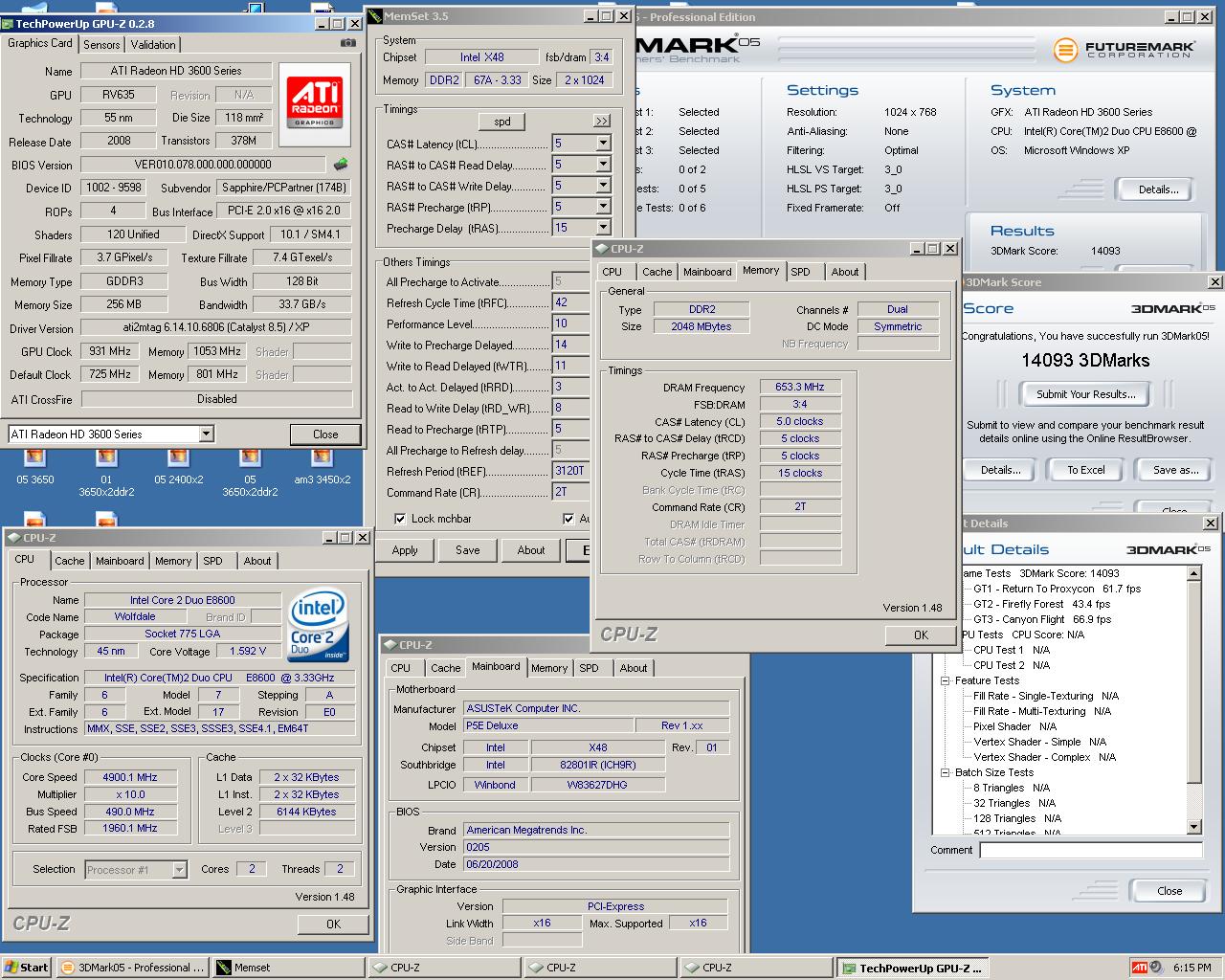This screenshot has height=980, width=1225.
Task: Click Command Rate (CR) field in MemSet
Action: 570,492
